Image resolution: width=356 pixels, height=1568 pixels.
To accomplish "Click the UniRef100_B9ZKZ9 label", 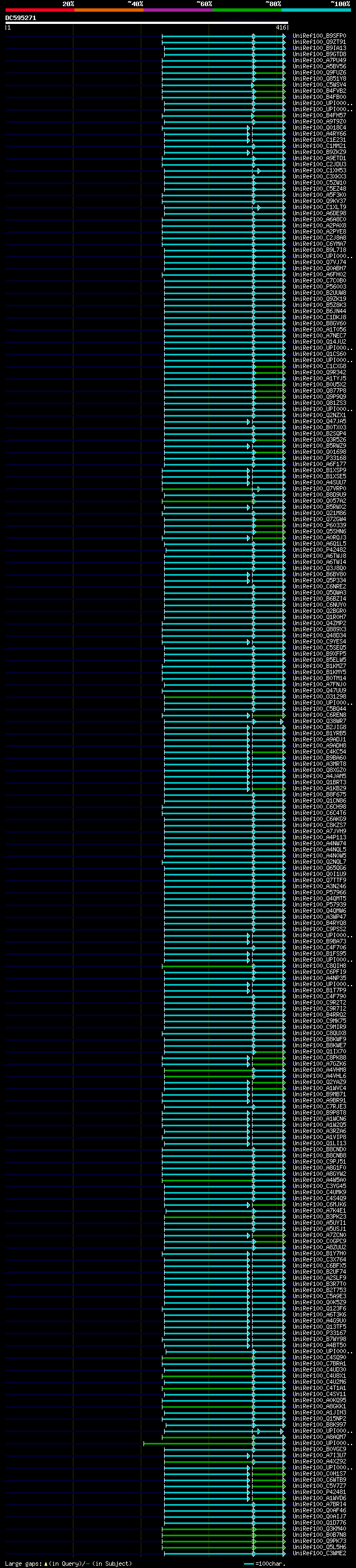I will pos(319,152).
